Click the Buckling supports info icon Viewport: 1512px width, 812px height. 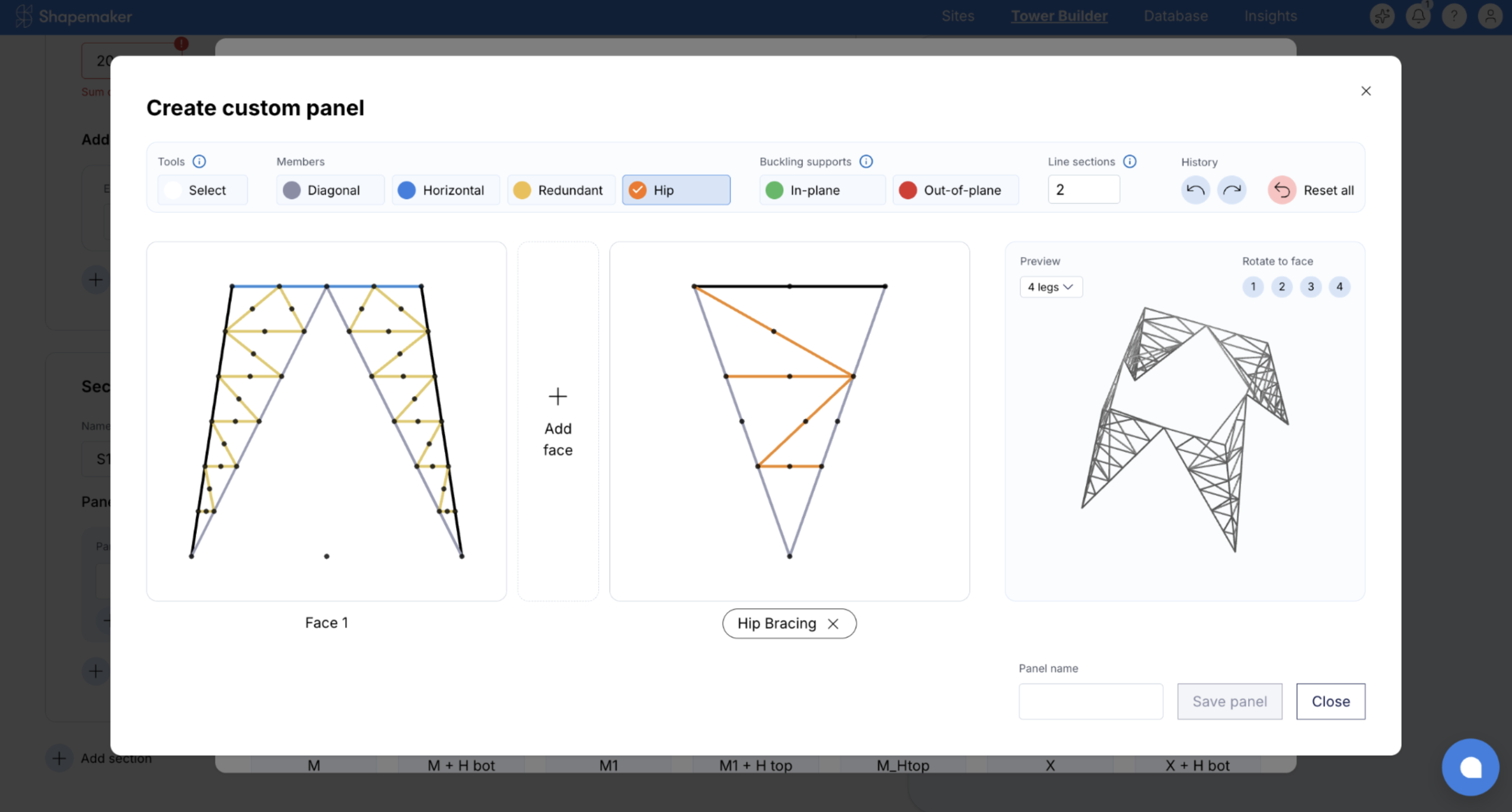pos(866,161)
